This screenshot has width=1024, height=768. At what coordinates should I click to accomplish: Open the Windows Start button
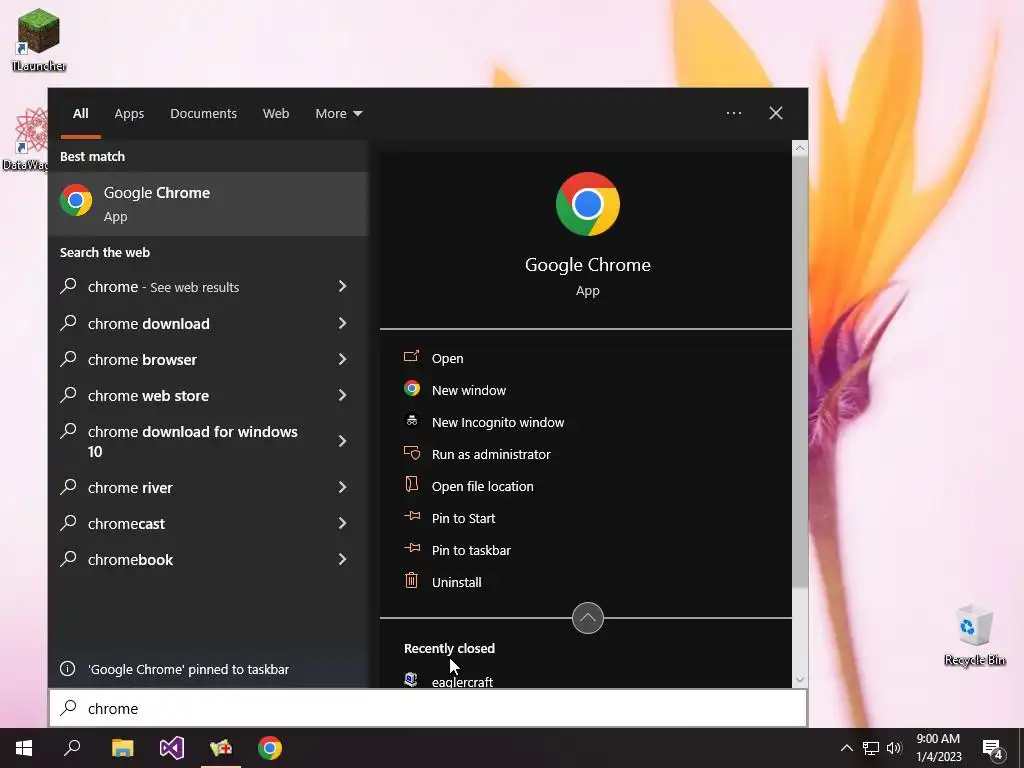click(24, 748)
